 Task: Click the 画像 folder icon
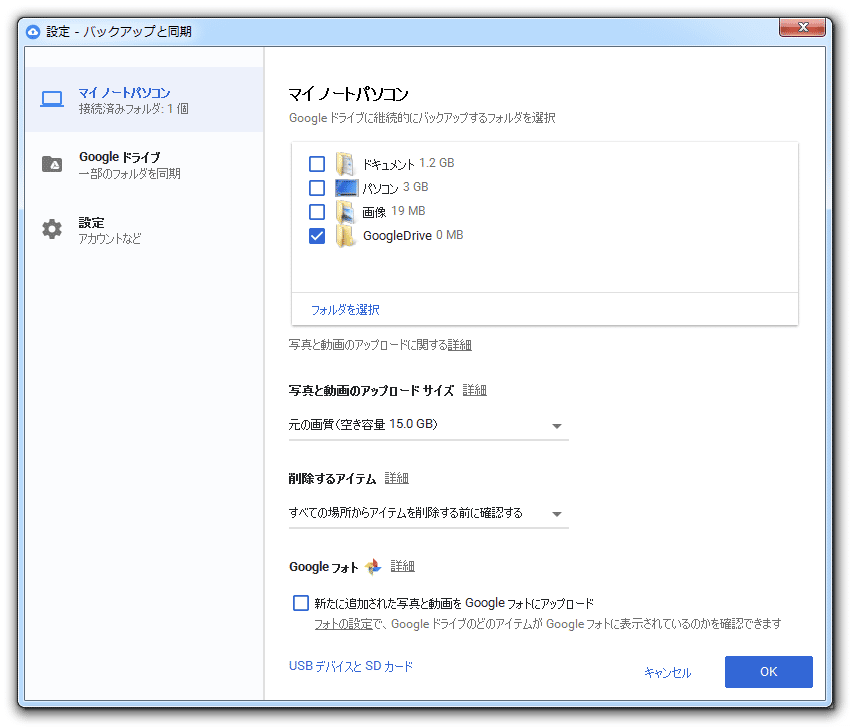[346, 211]
